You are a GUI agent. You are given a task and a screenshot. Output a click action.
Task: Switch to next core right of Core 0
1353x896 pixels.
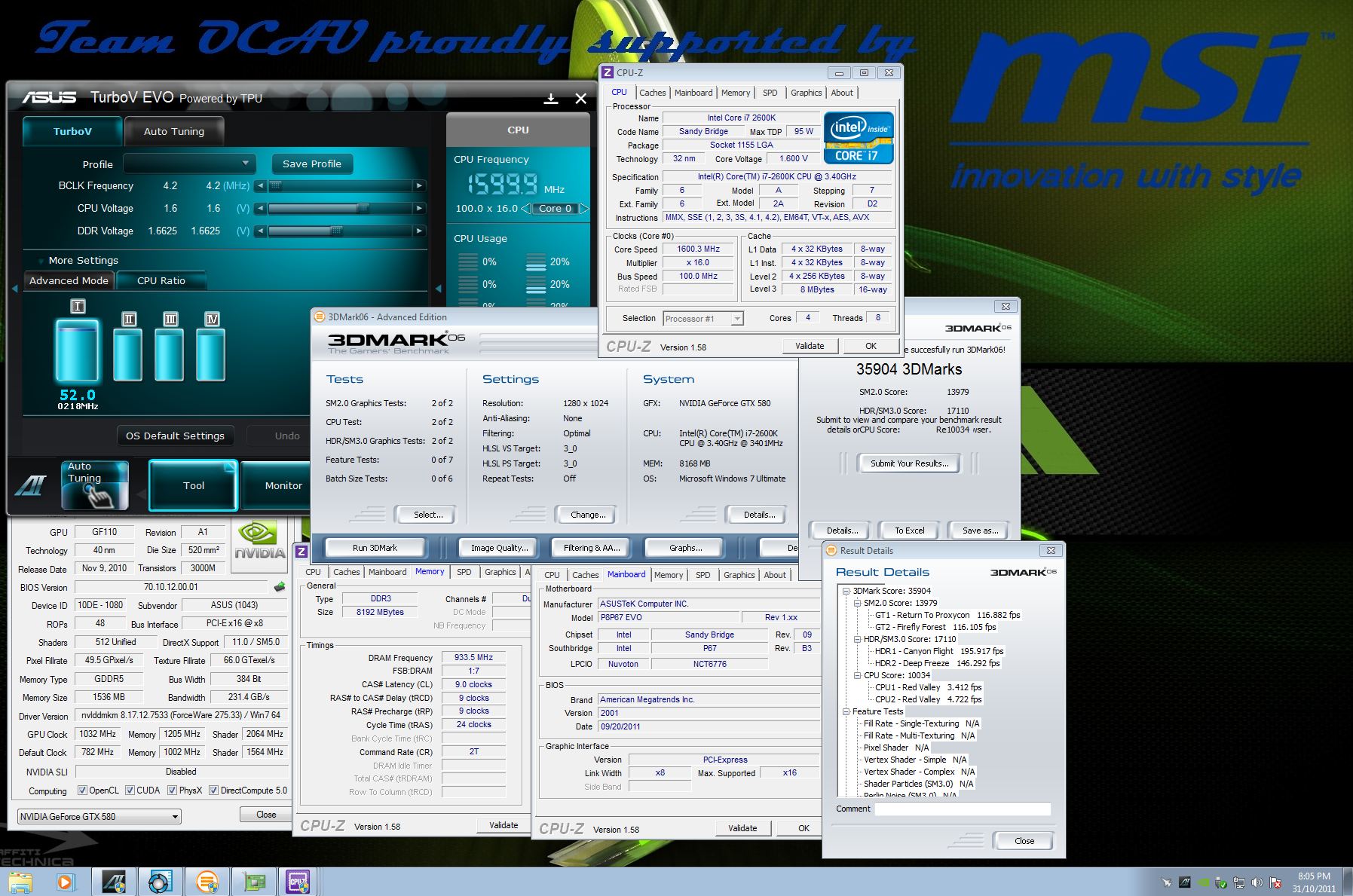583,209
